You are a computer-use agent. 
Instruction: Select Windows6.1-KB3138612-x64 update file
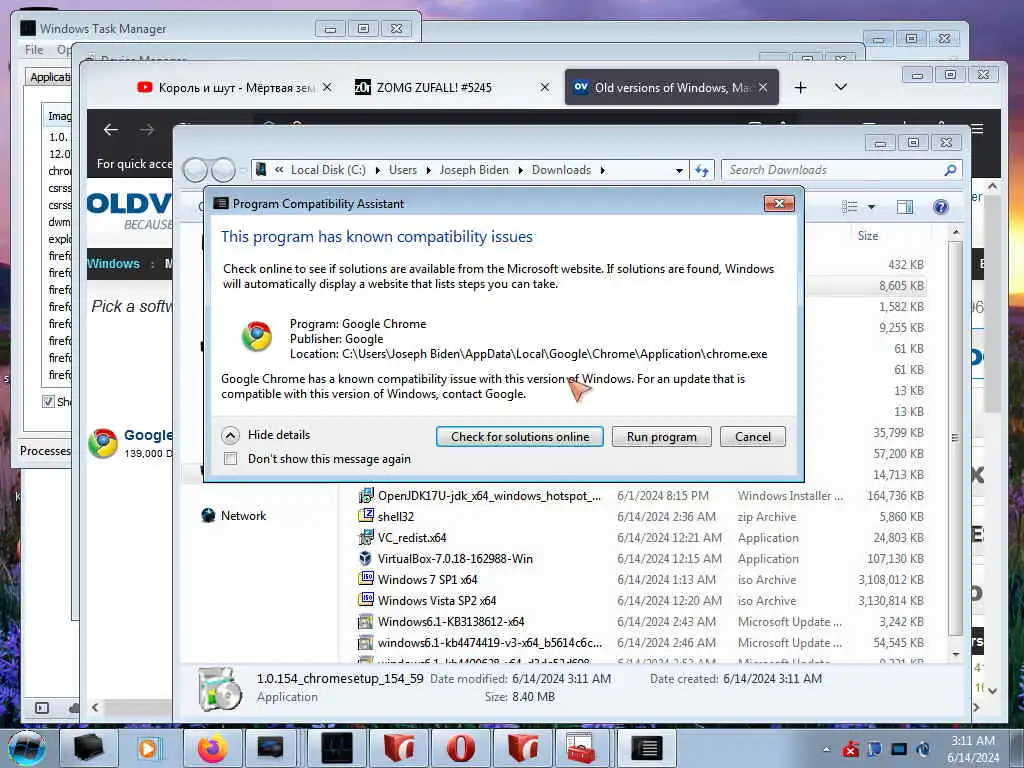451,621
